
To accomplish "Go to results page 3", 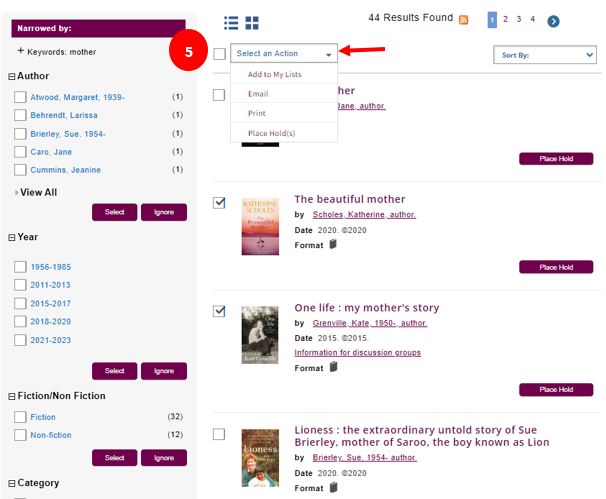I will (x=518, y=19).
